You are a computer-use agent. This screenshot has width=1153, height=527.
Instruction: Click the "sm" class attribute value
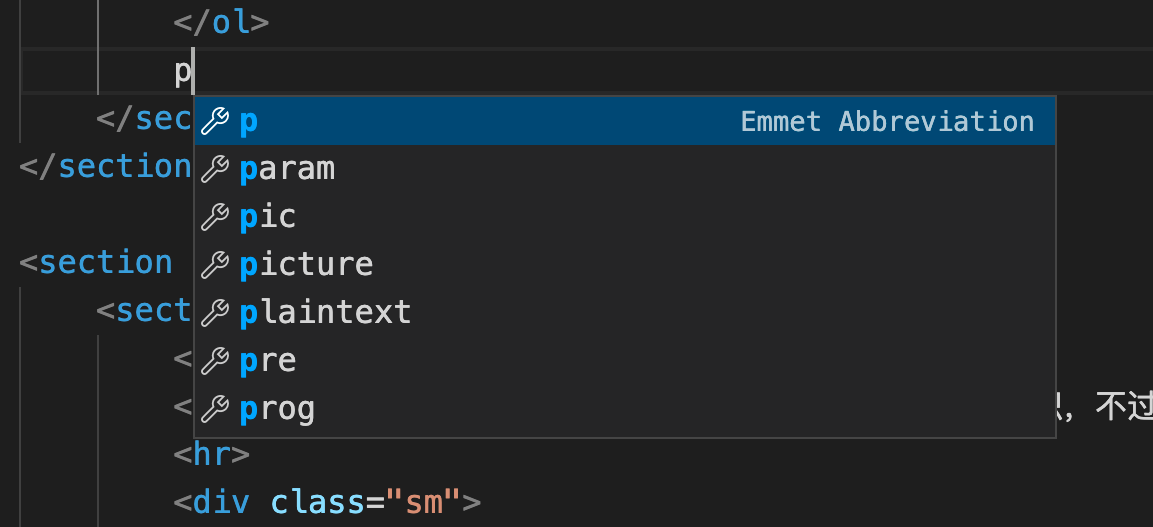click(x=424, y=502)
